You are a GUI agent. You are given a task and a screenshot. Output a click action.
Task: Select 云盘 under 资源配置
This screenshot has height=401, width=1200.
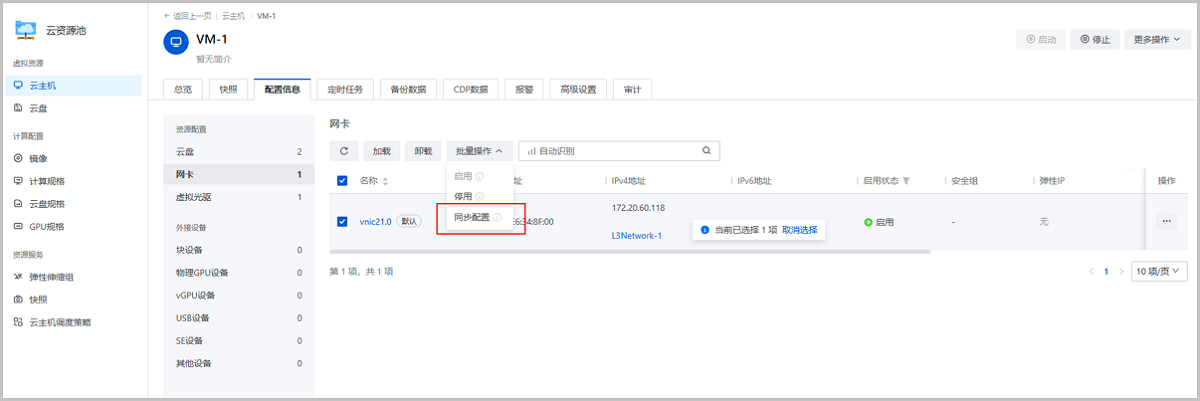click(186, 152)
